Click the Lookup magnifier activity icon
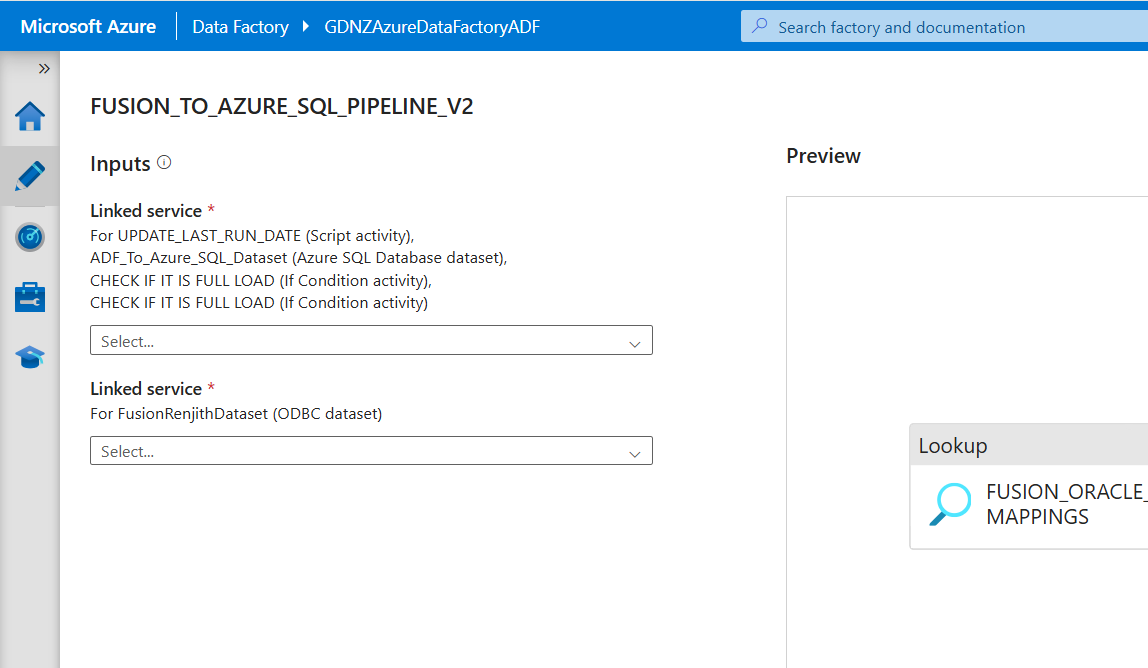This screenshot has height=668, width=1148. tap(950, 504)
